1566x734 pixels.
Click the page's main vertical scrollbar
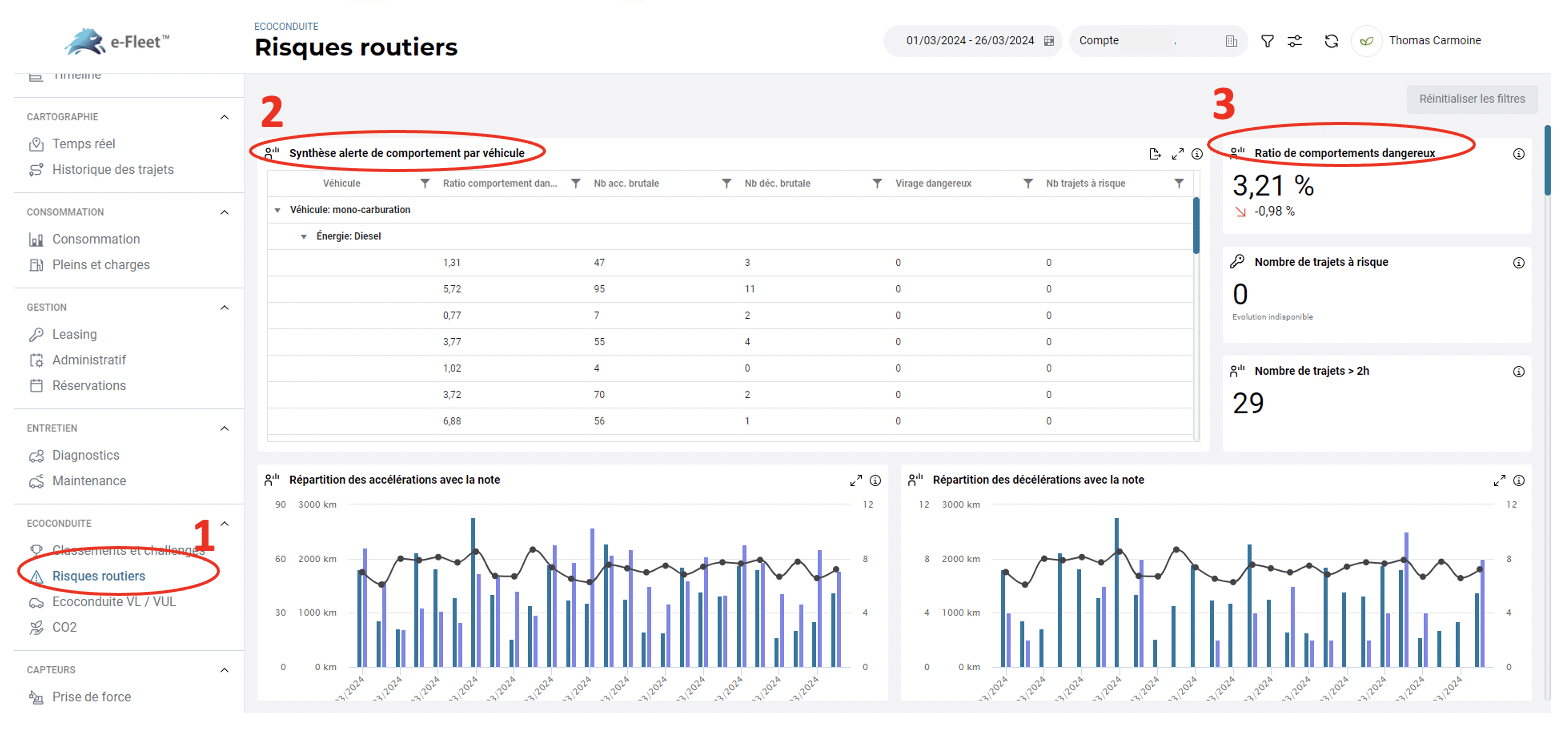pyautogui.click(x=1548, y=160)
